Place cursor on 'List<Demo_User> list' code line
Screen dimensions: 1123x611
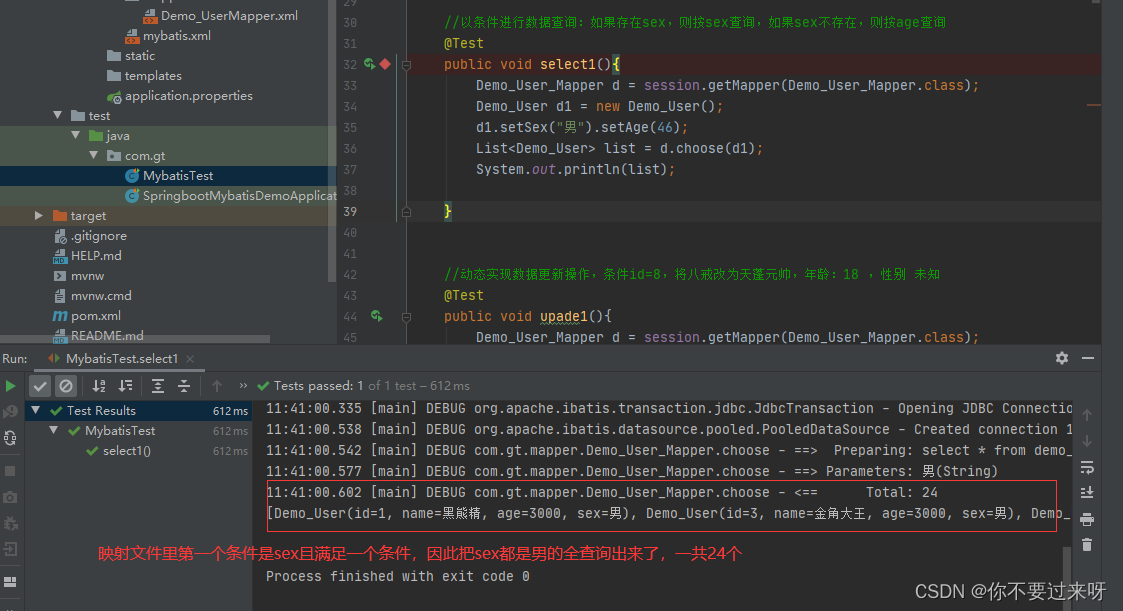(x=620, y=148)
